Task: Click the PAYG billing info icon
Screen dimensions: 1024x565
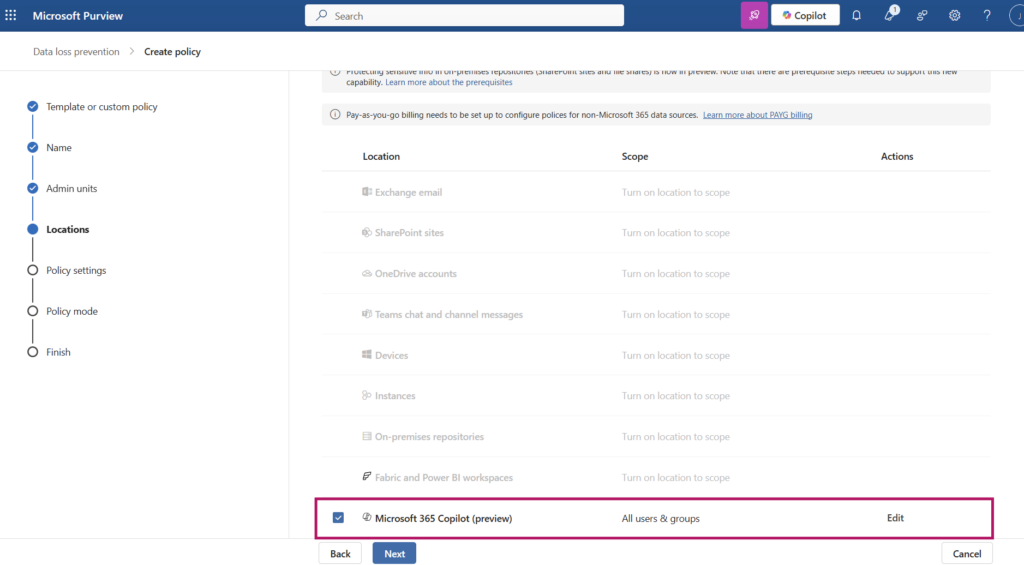Action: (x=335, y=114)
